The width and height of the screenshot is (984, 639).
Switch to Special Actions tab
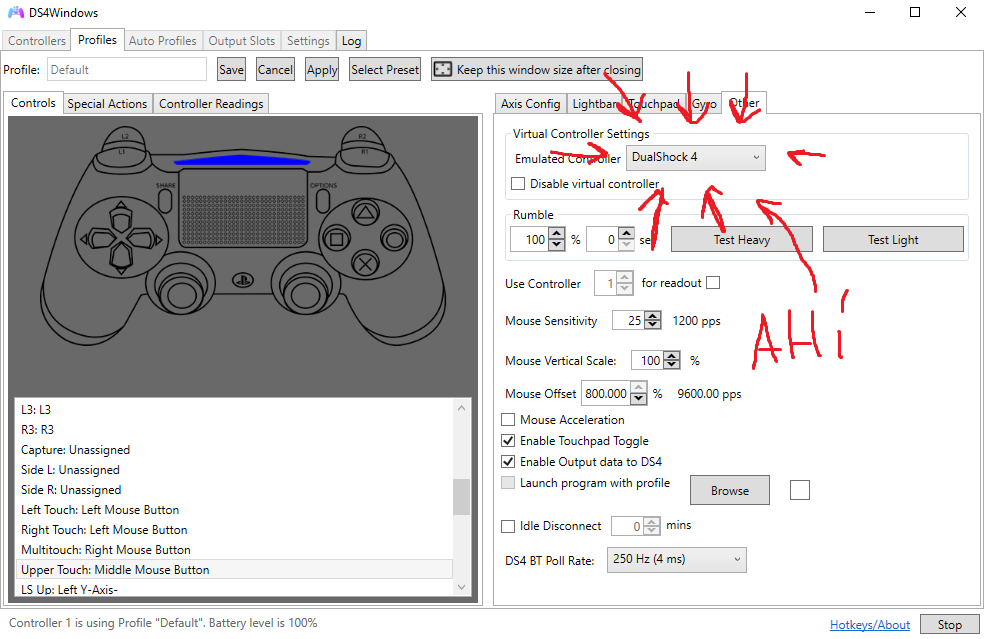click(x=107, y=104)
